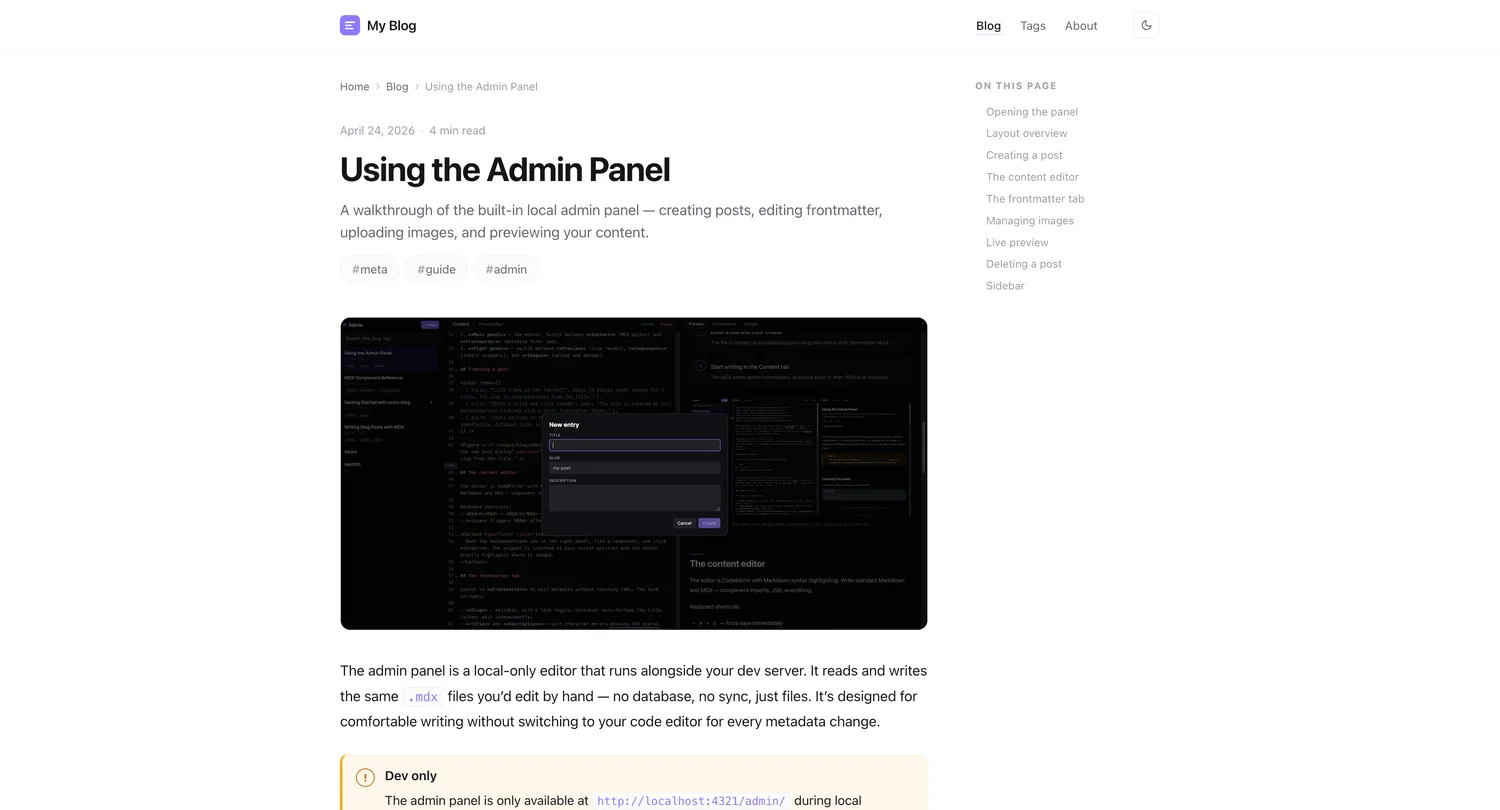Jump to Layout overview section

click(1026, 133)
